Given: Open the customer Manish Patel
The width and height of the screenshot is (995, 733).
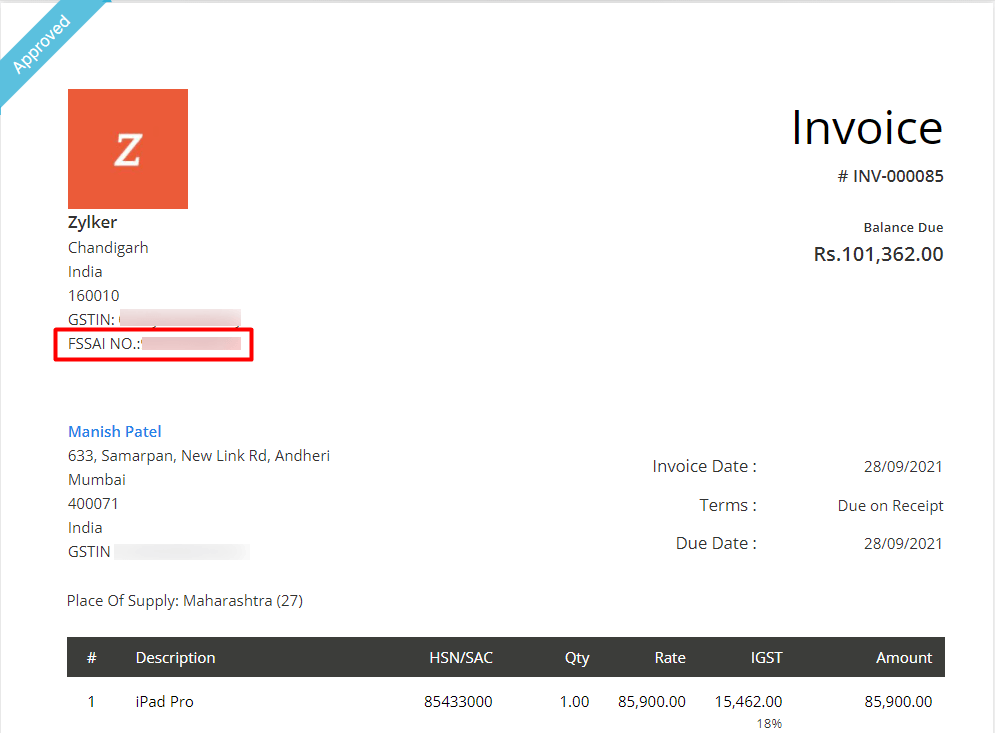Looking at the screenshot, I should pyautogui.click(x=114, y=431).
